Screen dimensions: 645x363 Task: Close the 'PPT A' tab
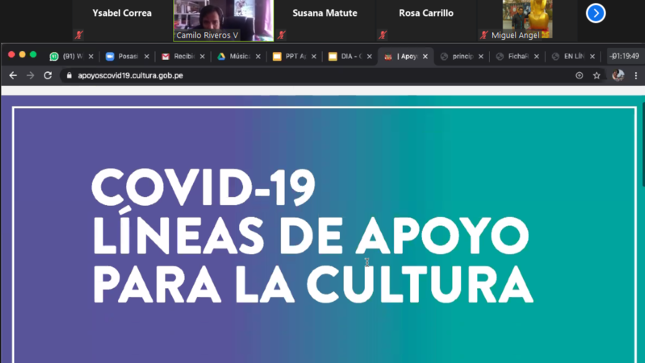pyautogui.click(x=314, y=56)
